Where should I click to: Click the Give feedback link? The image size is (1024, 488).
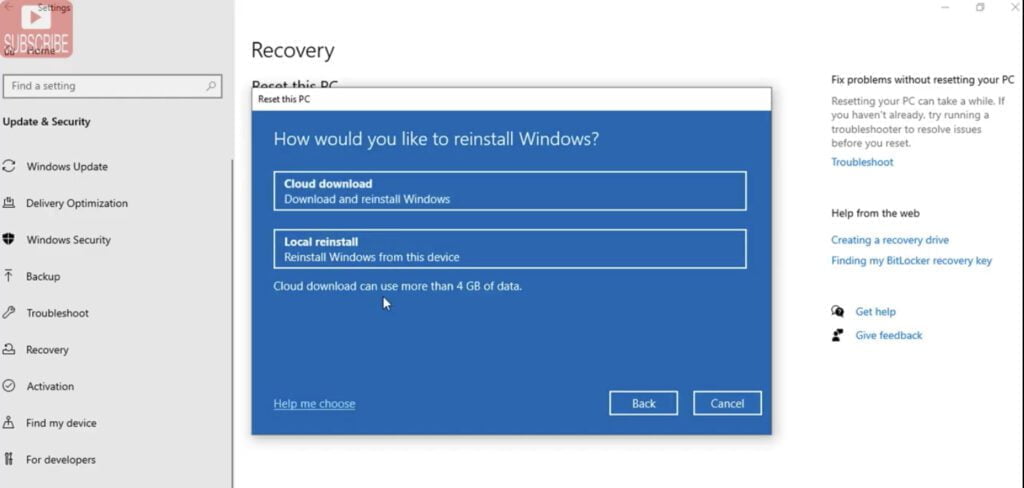point(889,335)
